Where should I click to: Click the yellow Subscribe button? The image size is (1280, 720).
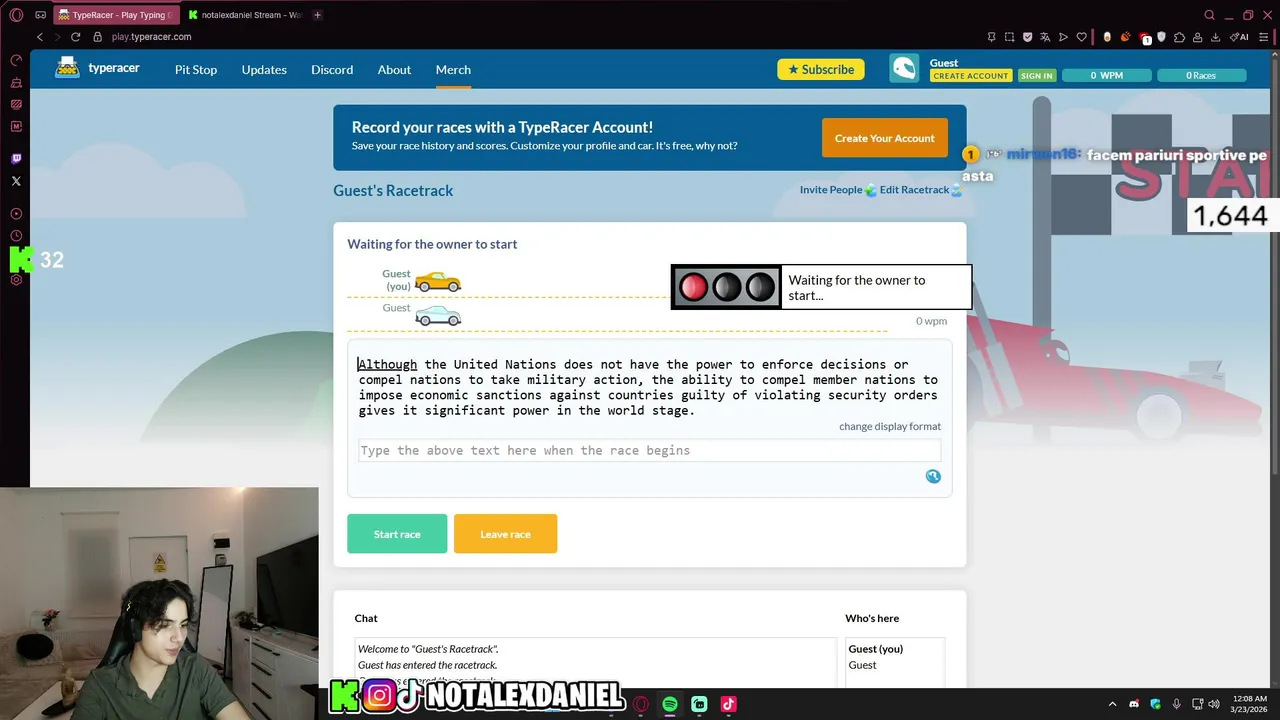821,69
